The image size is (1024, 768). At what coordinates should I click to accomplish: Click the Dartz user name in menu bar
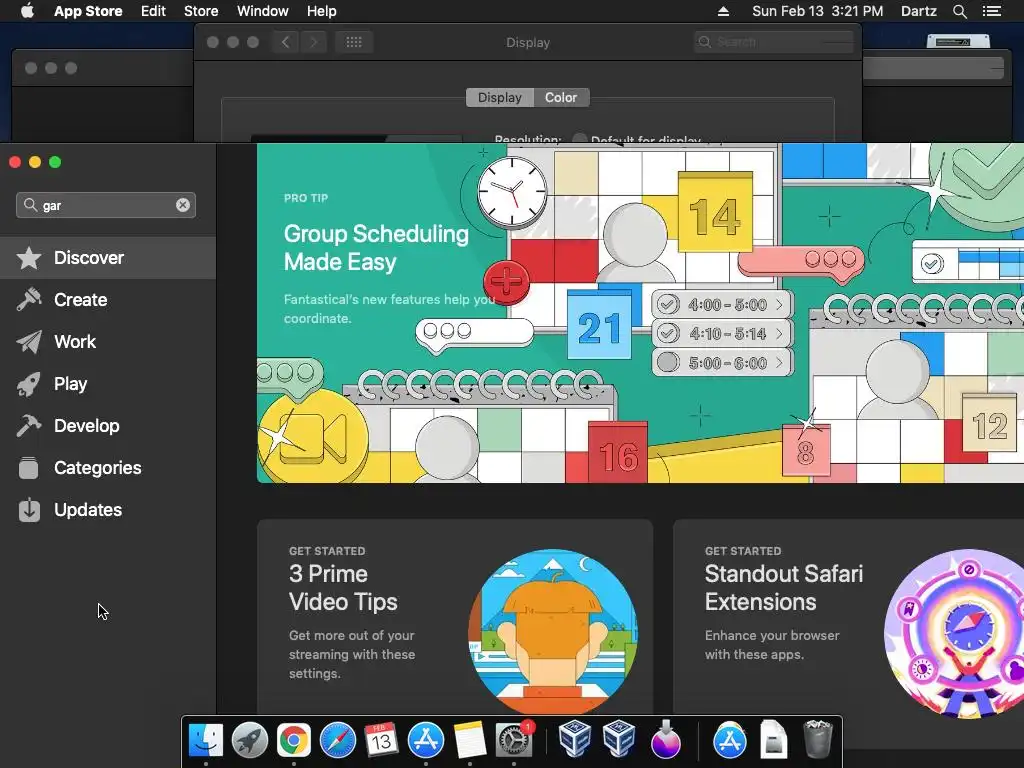click(918, 11)
